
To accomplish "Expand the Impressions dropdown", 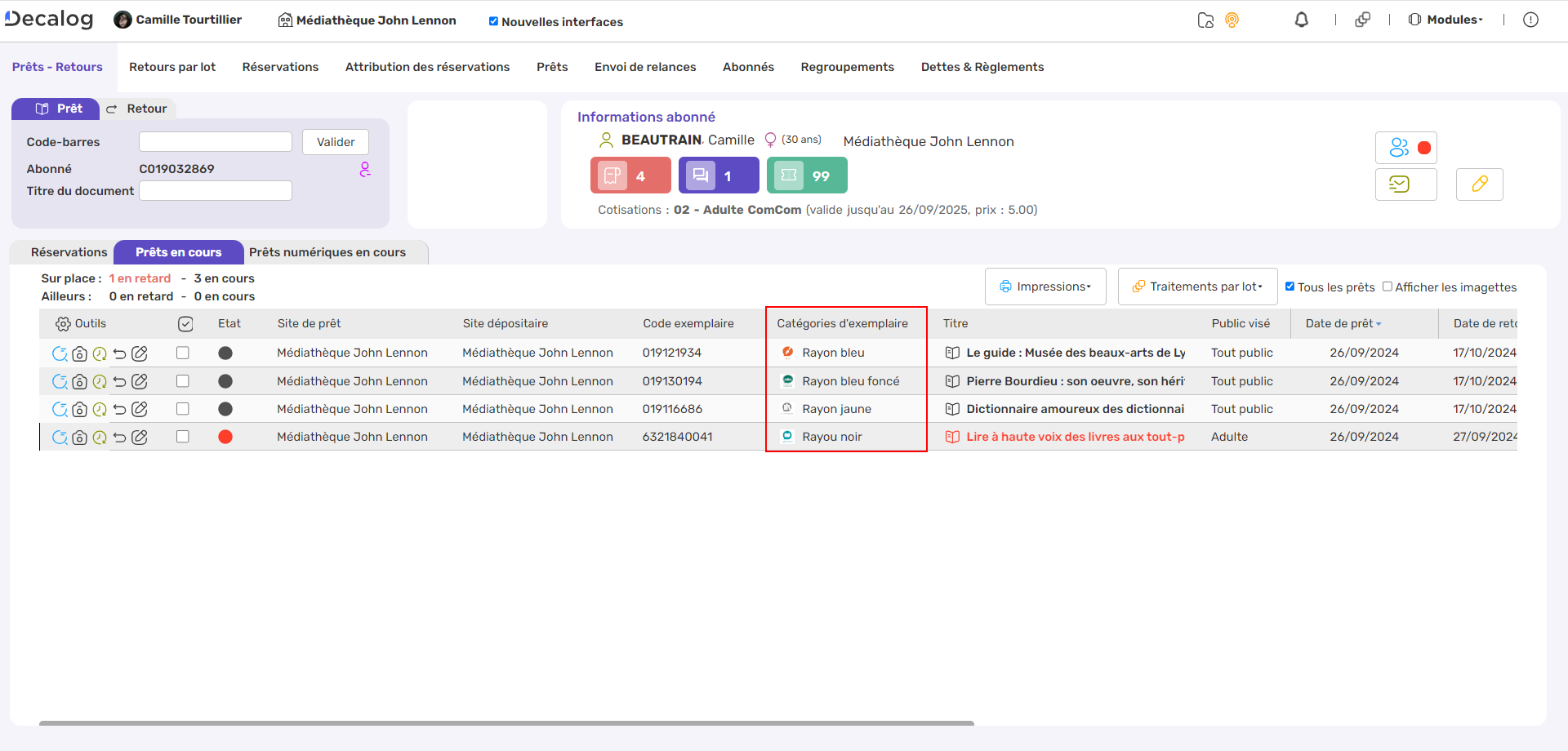I will (x=1045, y=287).
